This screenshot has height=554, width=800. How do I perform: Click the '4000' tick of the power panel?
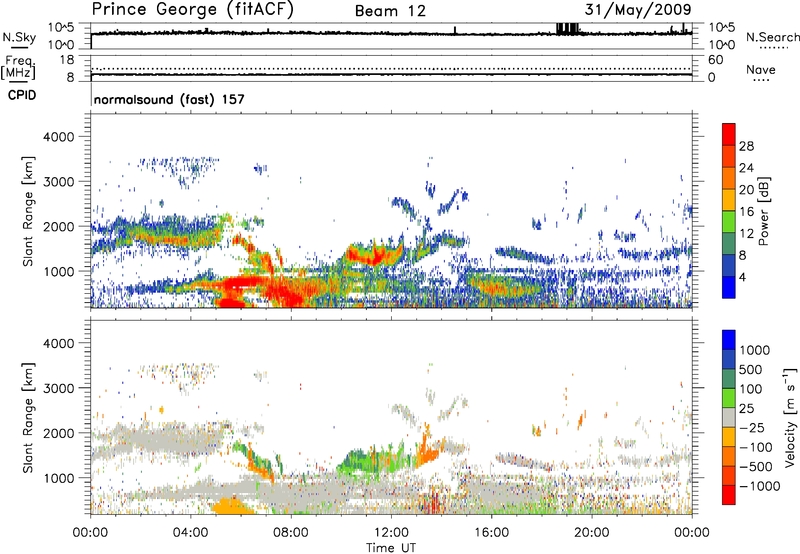60,137
